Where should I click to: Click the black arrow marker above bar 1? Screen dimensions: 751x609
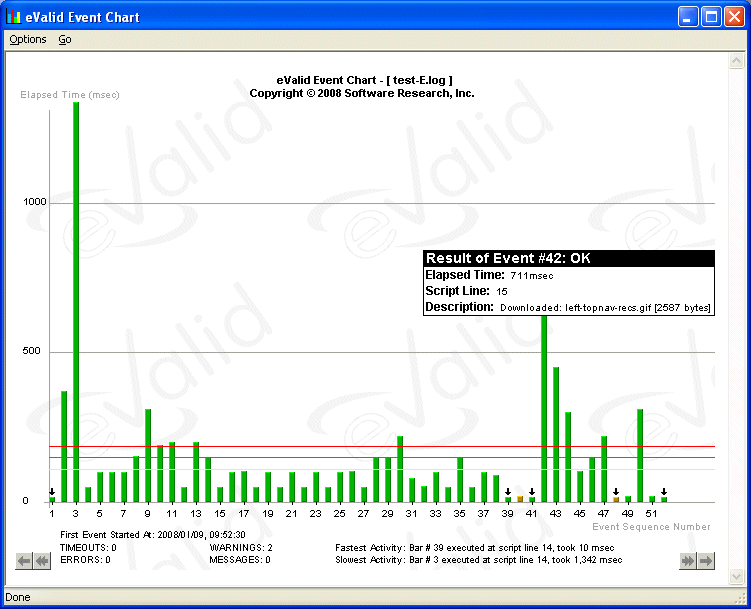[52, 492]
